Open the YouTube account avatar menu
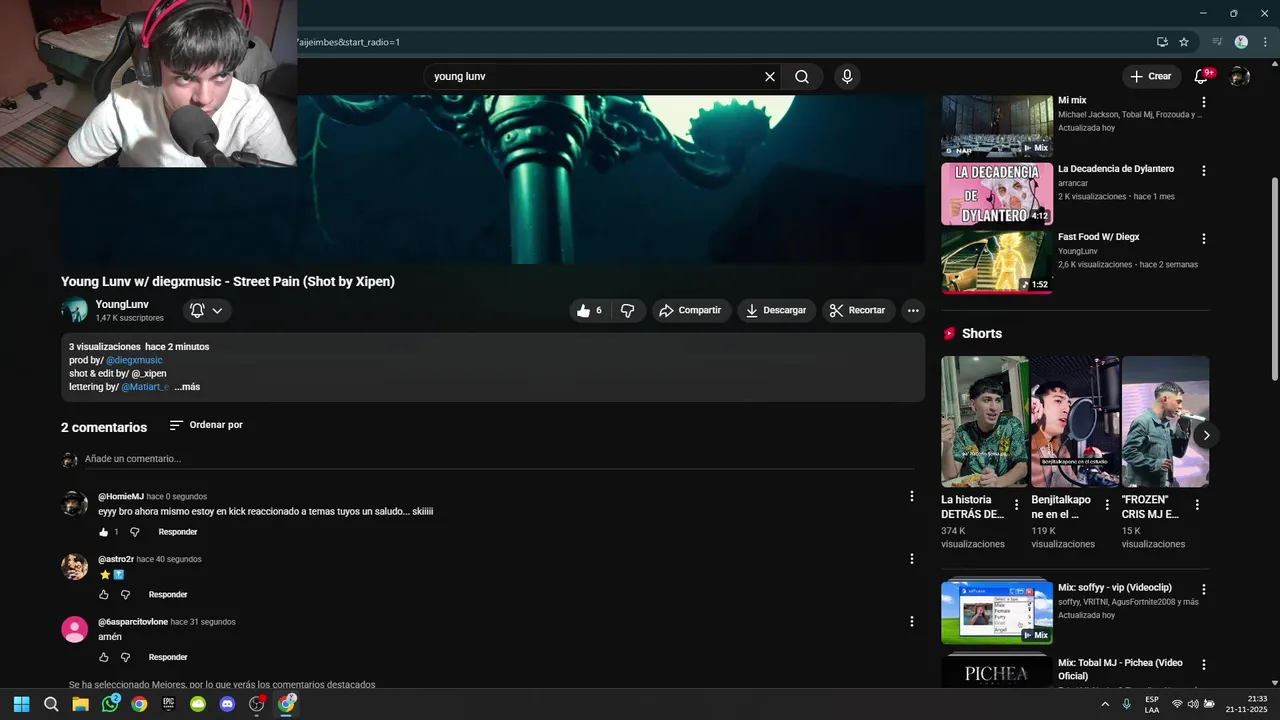This screenshot has width=1280, height=720. tap(1239, 76)
